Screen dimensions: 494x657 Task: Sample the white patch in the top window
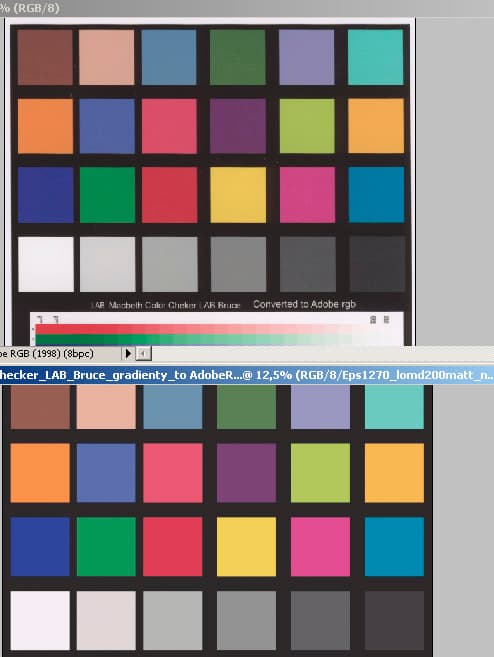coord(46,264)
